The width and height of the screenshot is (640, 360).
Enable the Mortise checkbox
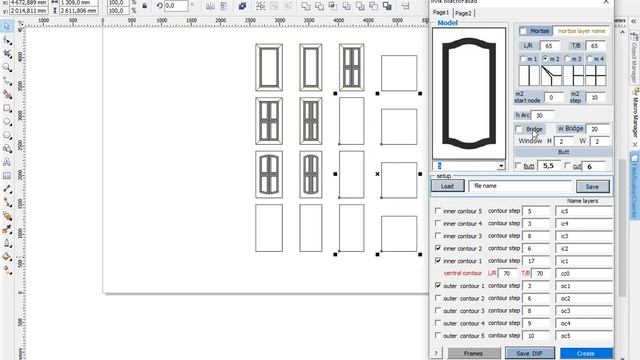[x=523, y=31]
